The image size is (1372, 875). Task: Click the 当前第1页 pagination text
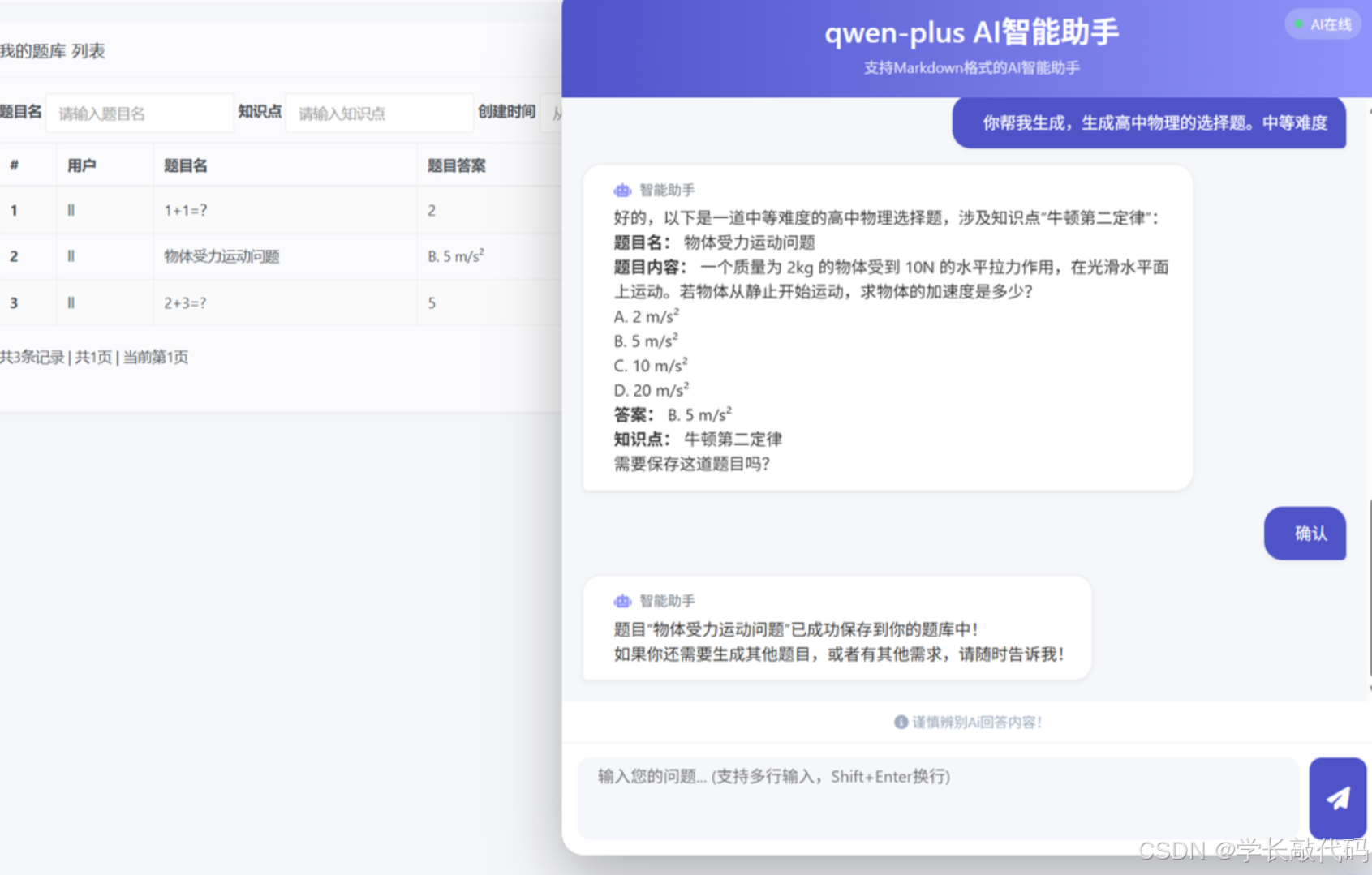point(155,357)
